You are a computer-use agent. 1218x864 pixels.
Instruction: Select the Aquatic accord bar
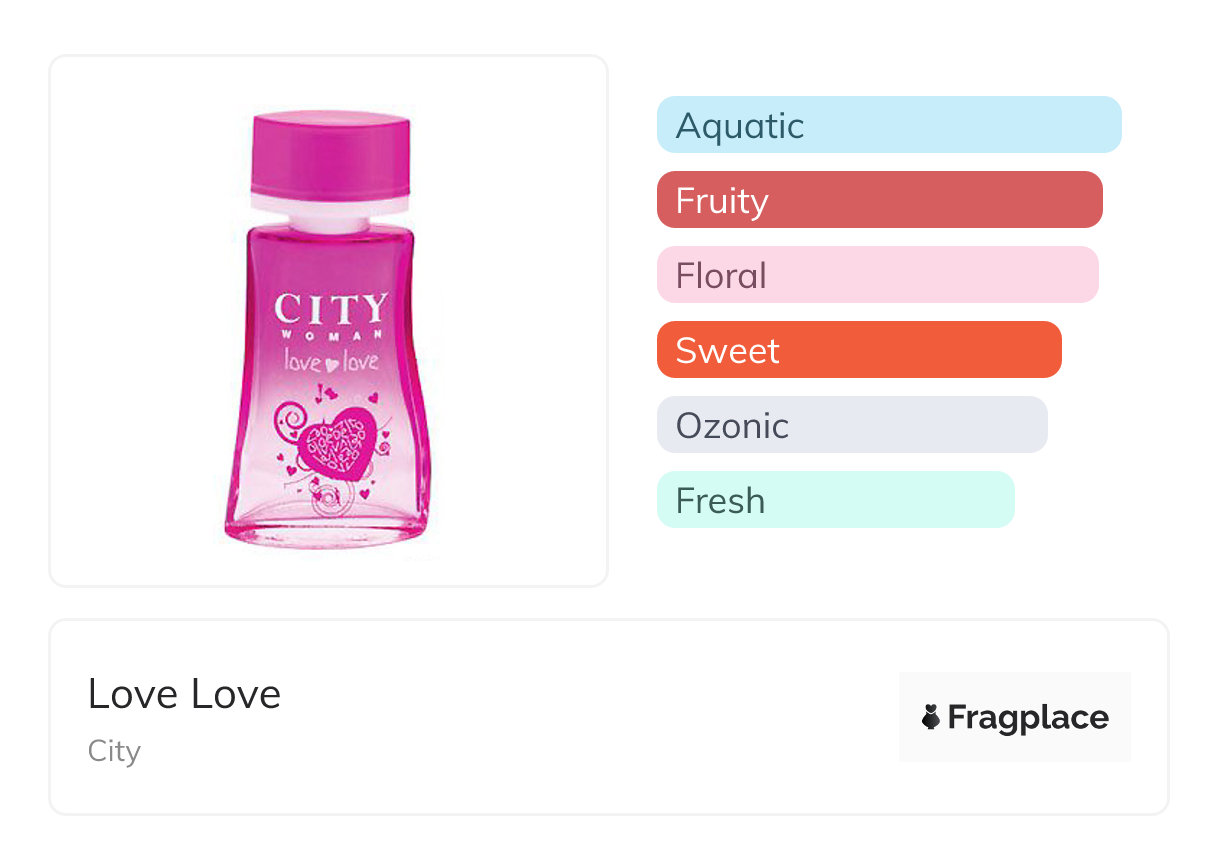[x=889, y=125]
